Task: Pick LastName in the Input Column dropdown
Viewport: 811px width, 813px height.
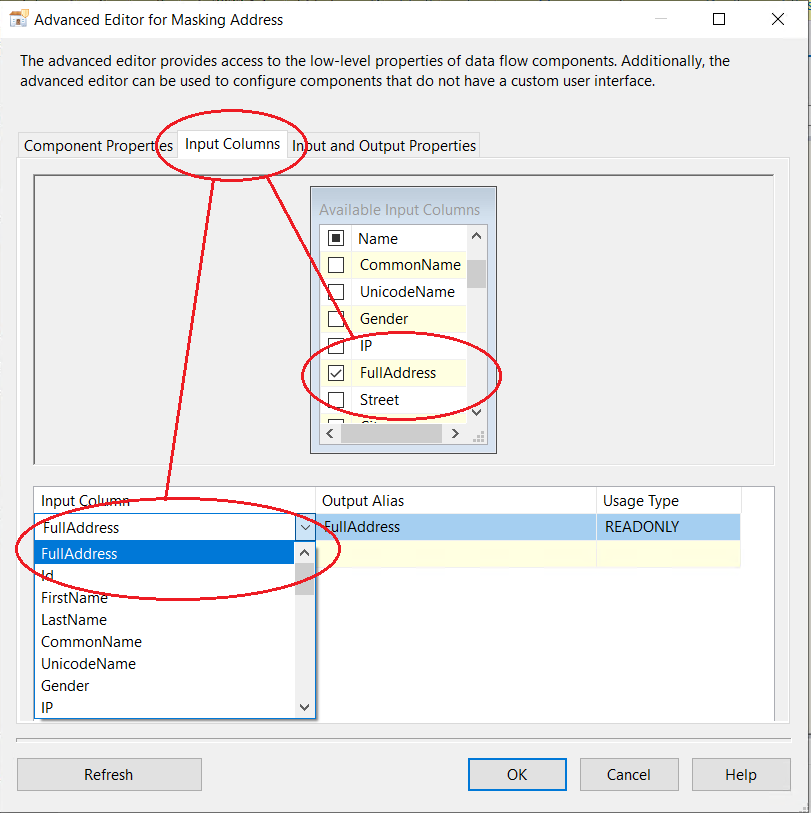Action: click(74, 620)
